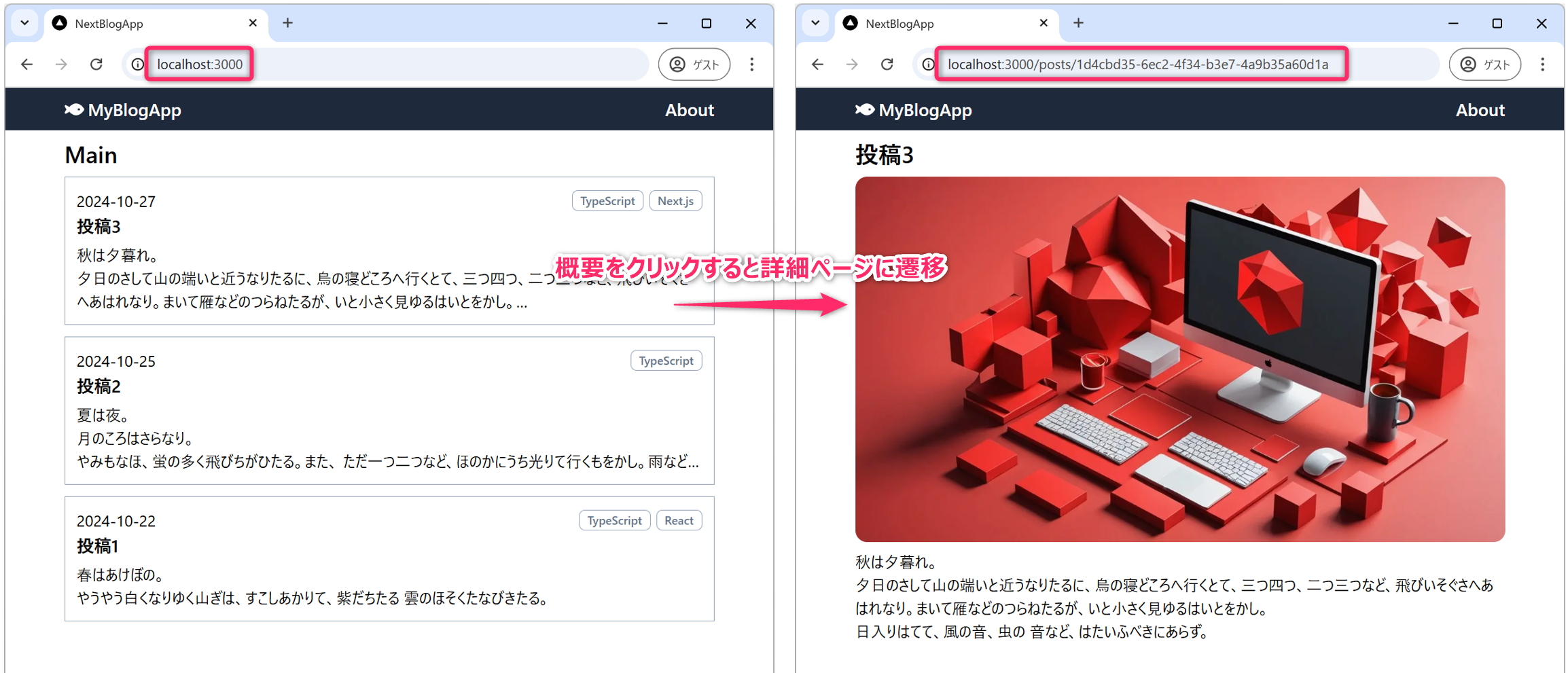This screenshot has height=673, width=1568.
Task: Open new tab with plus in right window
Action: point(1078,23)
